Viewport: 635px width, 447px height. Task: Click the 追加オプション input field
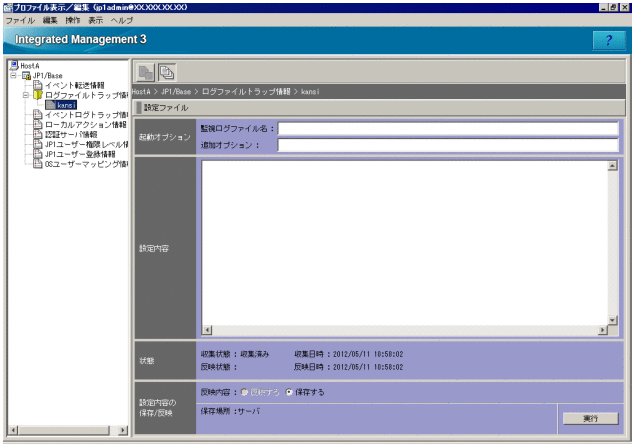[447, 145]
